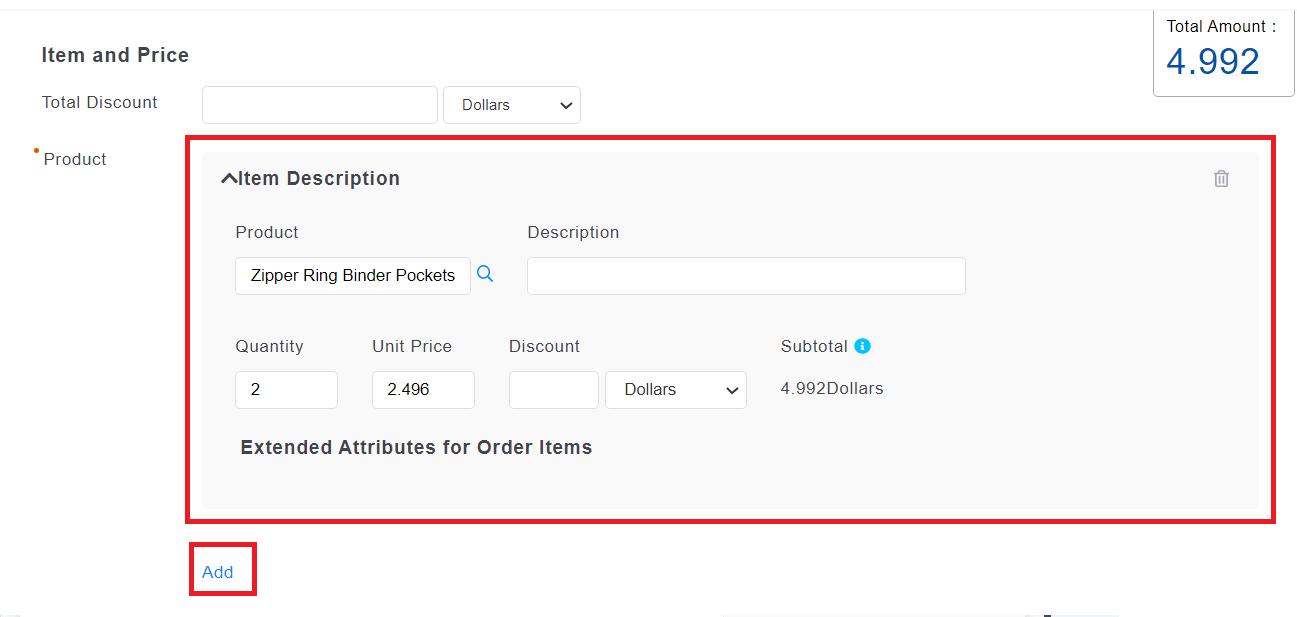Click the Product field with Zipper Ring Binder Pockets
The image size is (1297, 617).
(x=353, y=276)
